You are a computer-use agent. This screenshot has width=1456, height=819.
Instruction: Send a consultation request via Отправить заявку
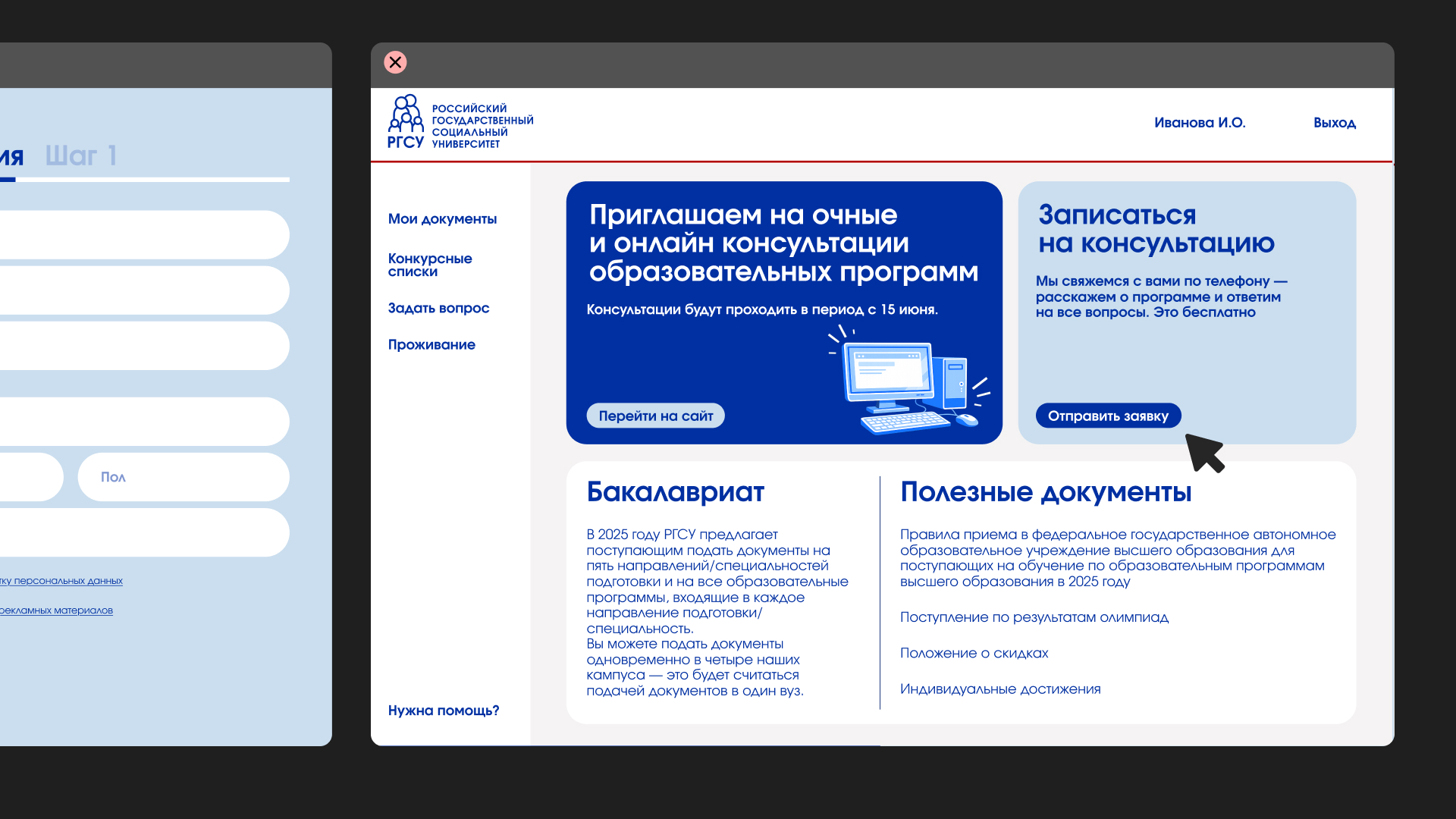pyautogui.click(x=1108, y=415)
